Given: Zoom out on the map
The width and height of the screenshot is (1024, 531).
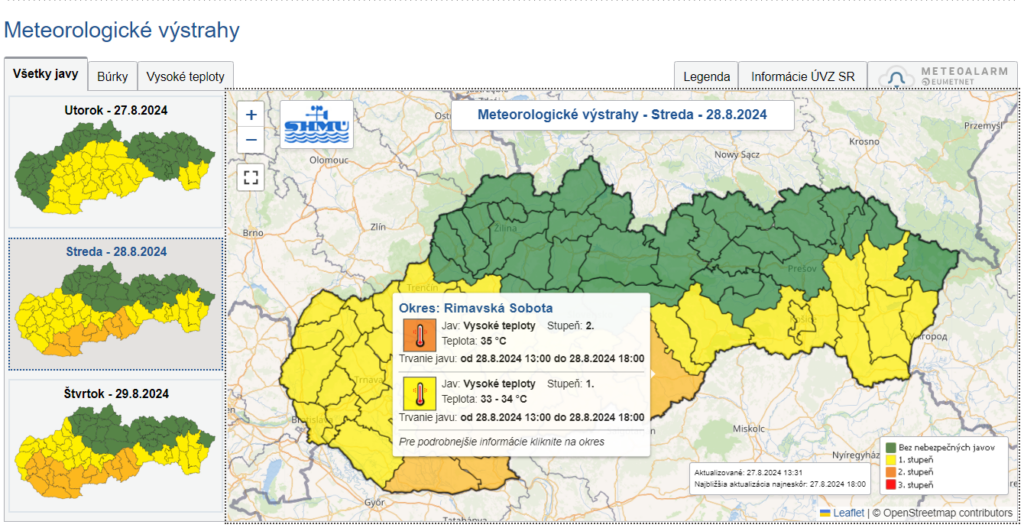Looking at the screenshot, I should (x=251, y=140).
